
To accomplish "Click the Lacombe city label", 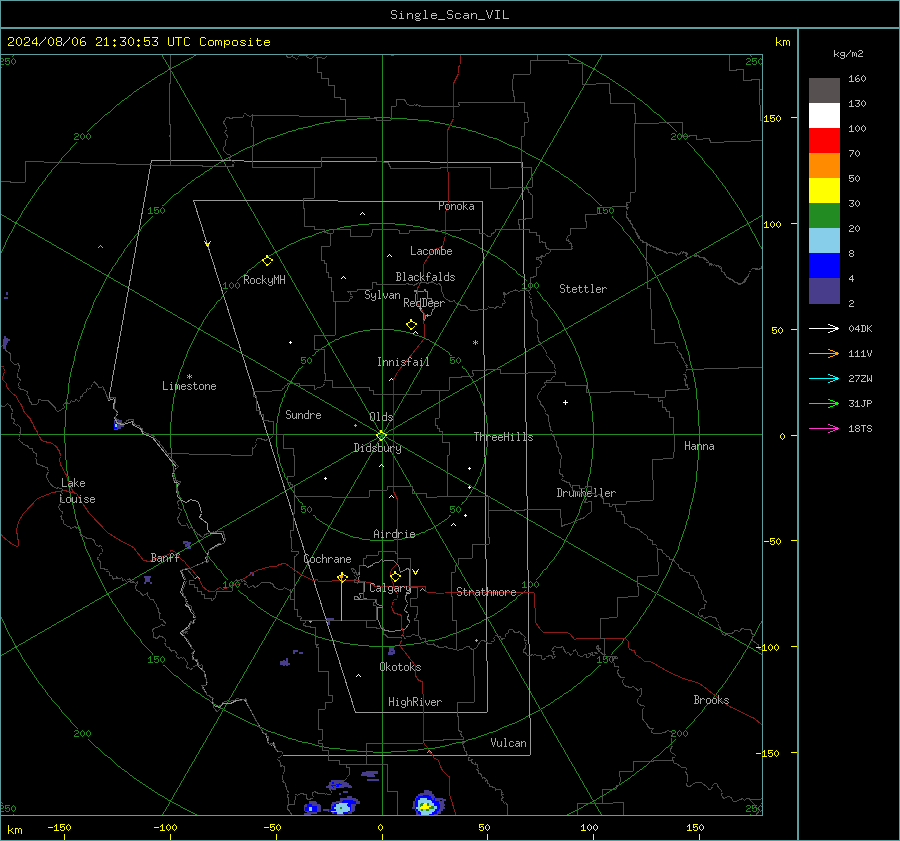I will pos(431,251).
